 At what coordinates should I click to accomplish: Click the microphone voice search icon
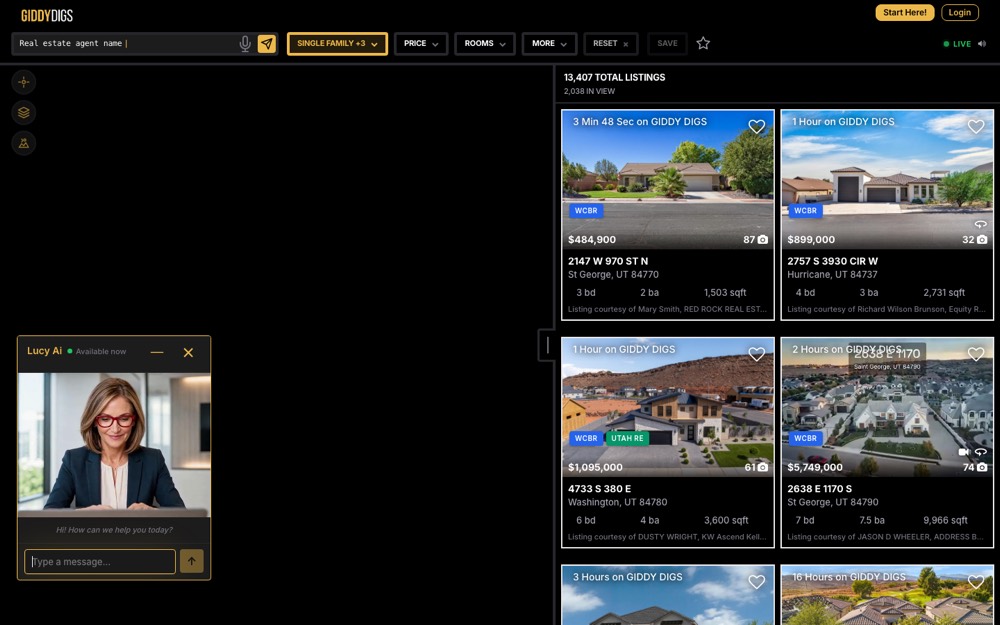(x=245, y=43)
